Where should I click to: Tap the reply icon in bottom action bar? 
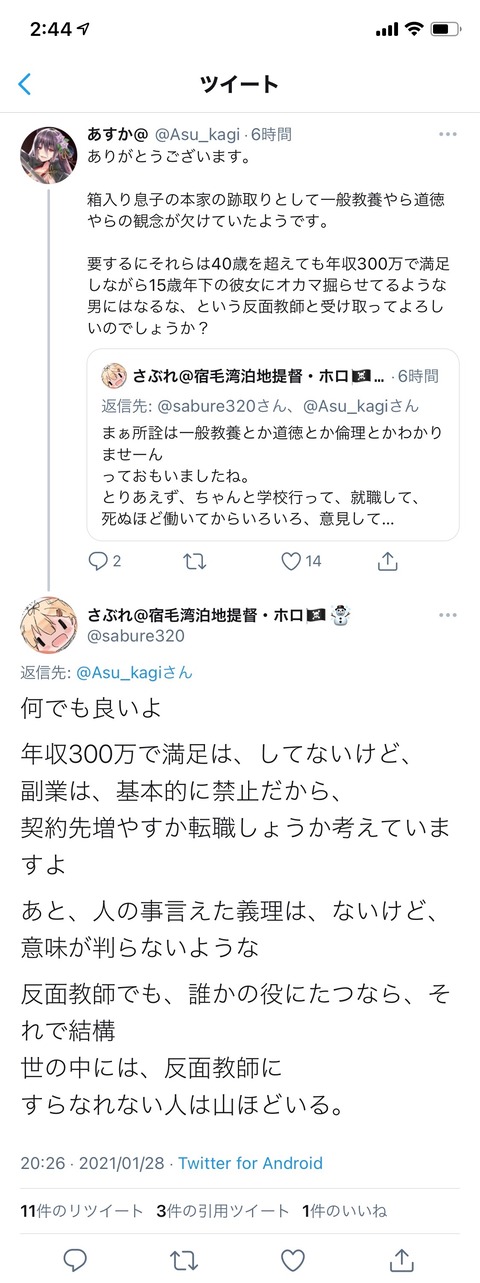pyautogui.click(x=74, y=1256)
